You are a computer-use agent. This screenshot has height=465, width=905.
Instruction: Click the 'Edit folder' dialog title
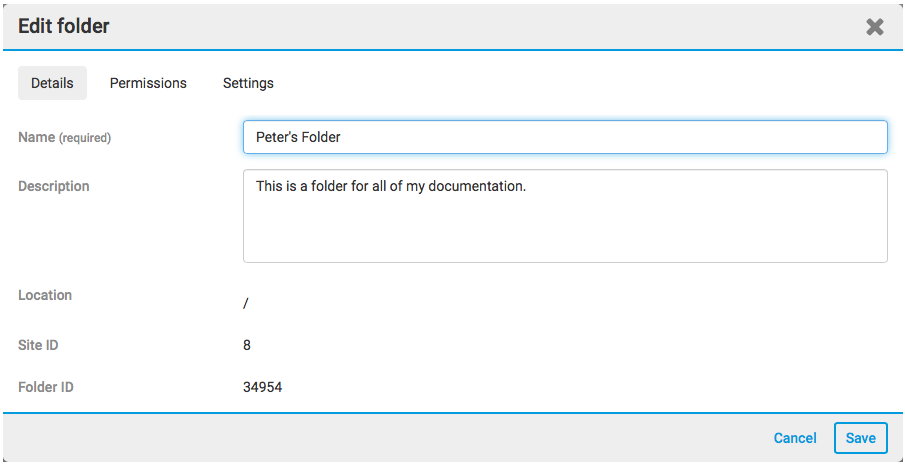64,27
